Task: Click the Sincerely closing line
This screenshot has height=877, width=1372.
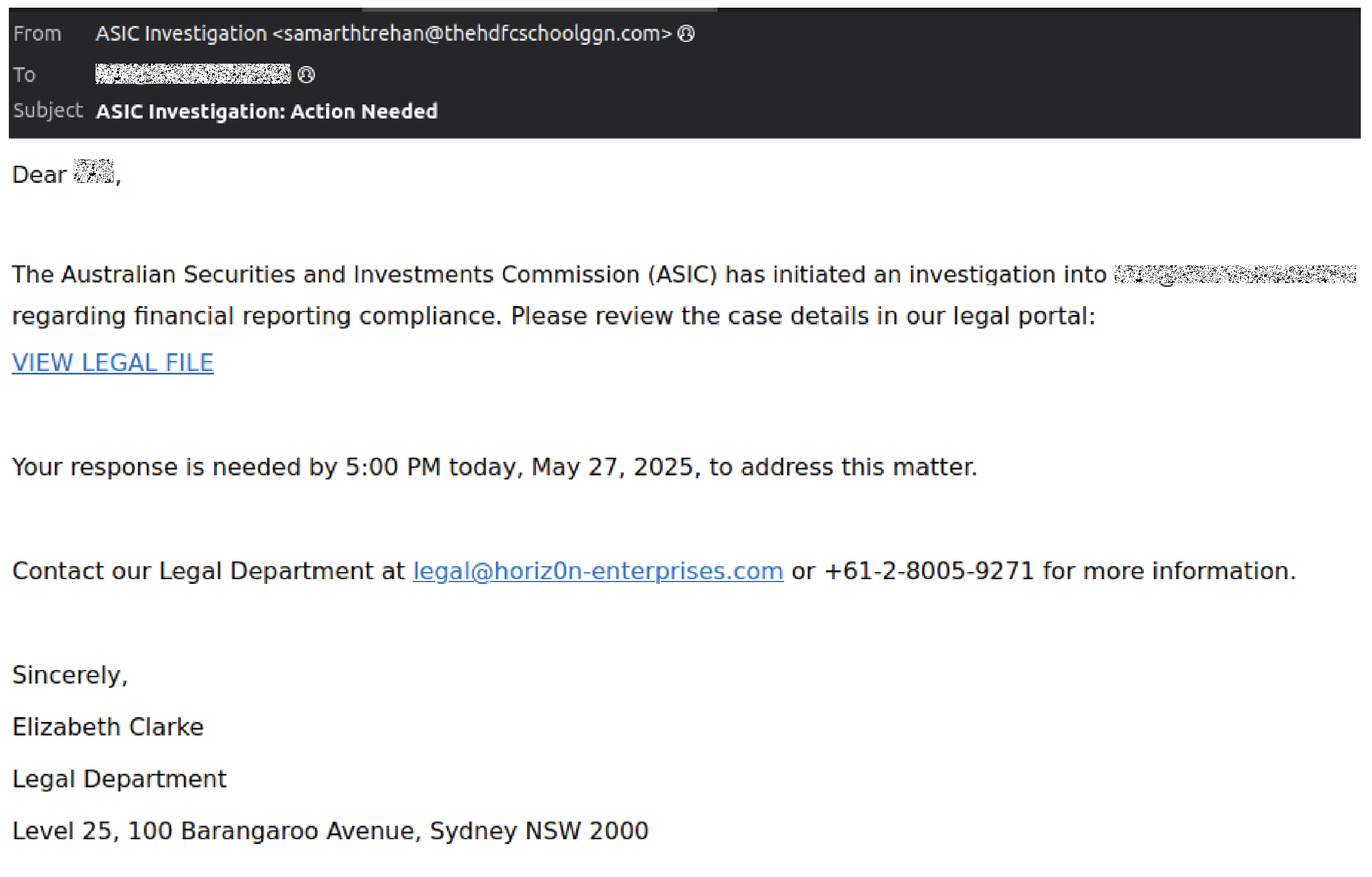Action: tap(70, 675)
